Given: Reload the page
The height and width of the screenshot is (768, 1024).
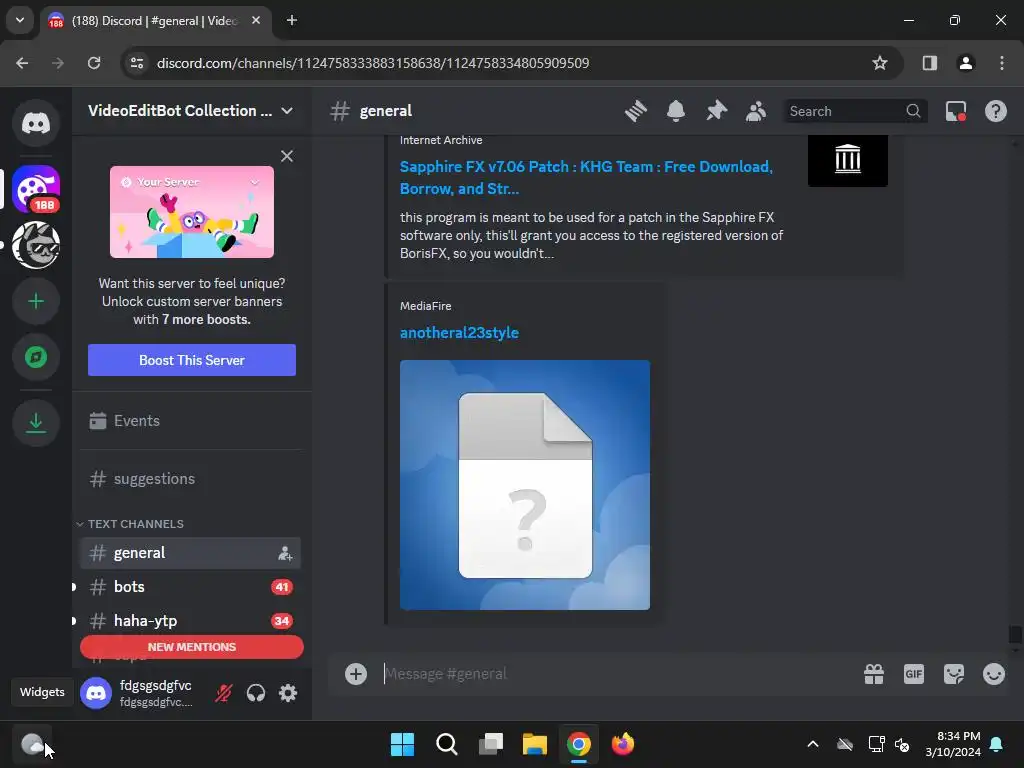Looking at the screenshot, I should click(94, 63).
